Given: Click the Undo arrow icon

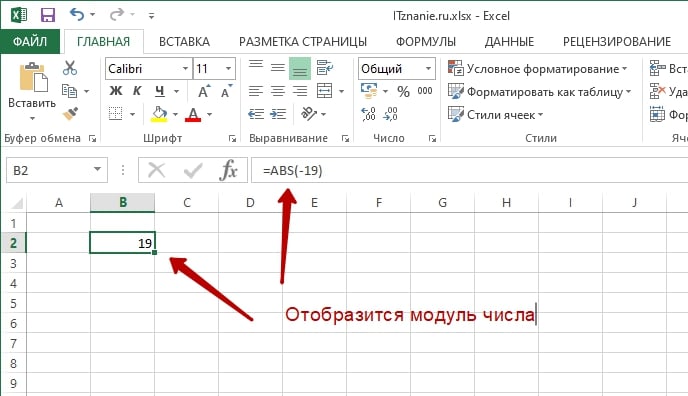Looking at the screenshot, I should point(77,15).
